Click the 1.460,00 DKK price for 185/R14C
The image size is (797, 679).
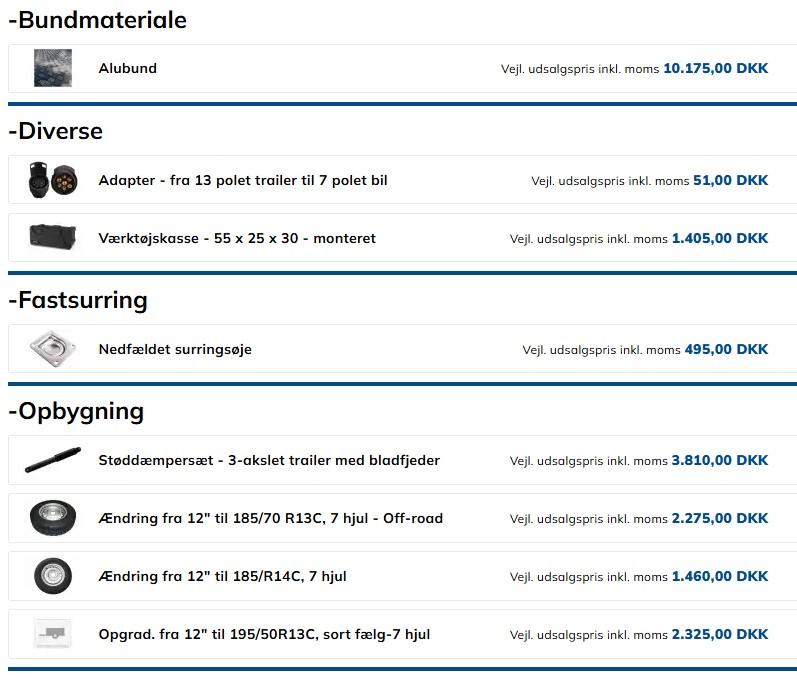719,577
